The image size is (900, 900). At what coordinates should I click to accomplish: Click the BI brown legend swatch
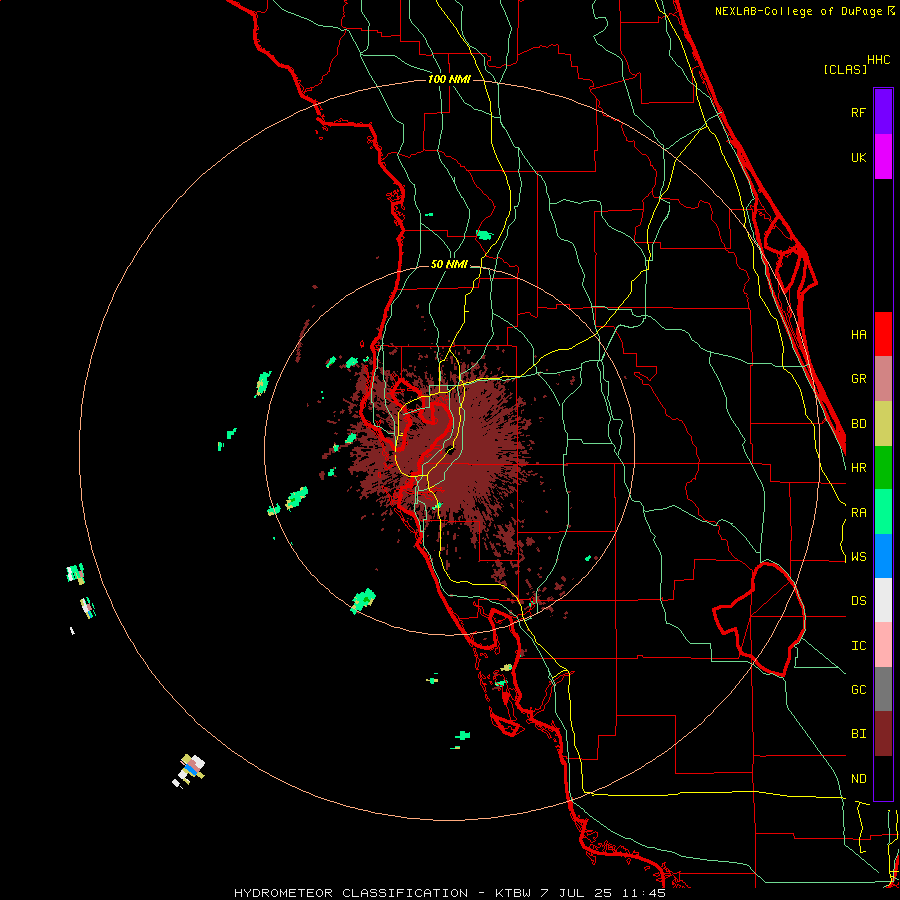(x=883, y=734)
